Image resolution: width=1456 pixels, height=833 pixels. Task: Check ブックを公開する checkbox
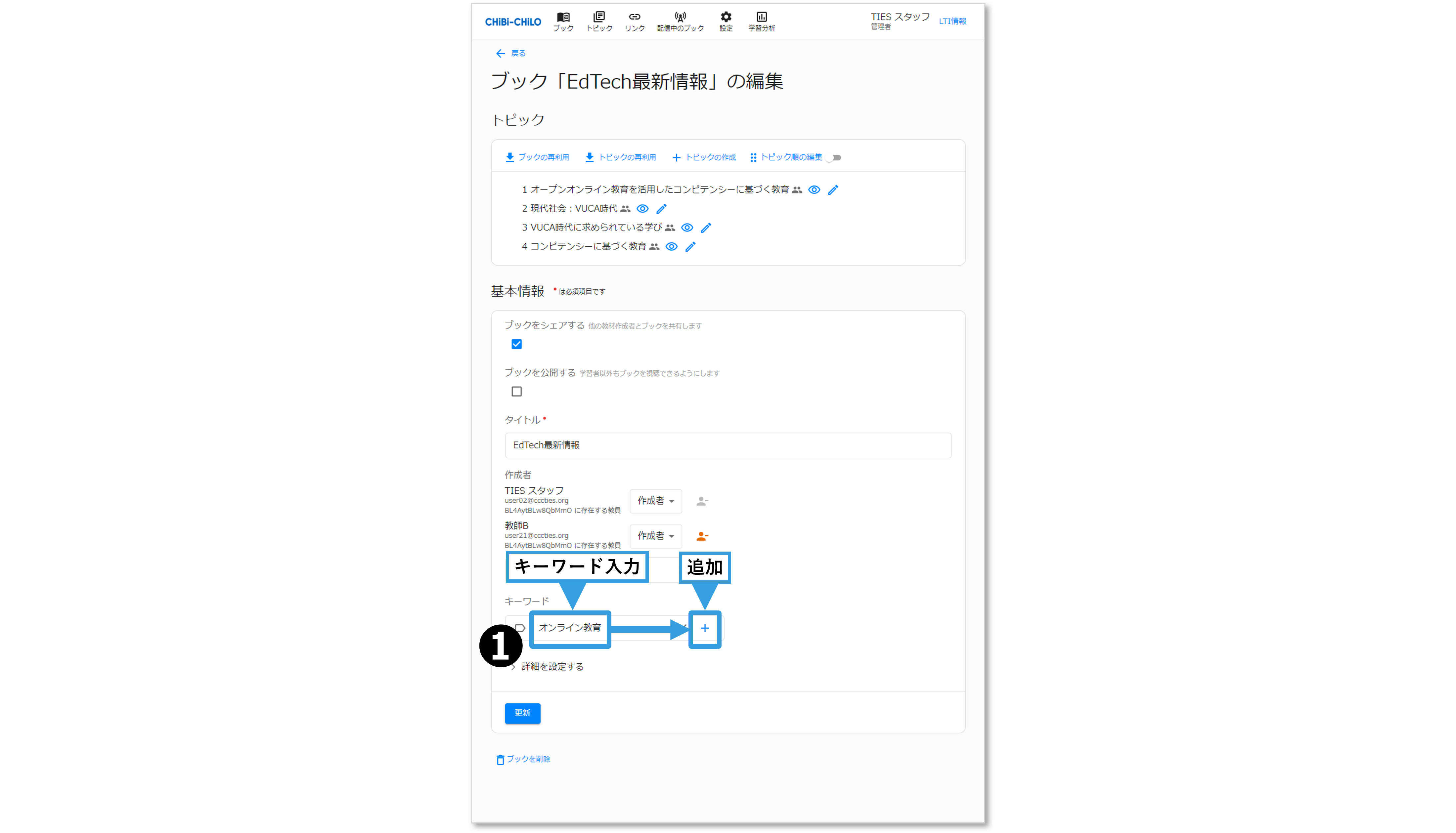pyautogui.click(x=516, y=392)
